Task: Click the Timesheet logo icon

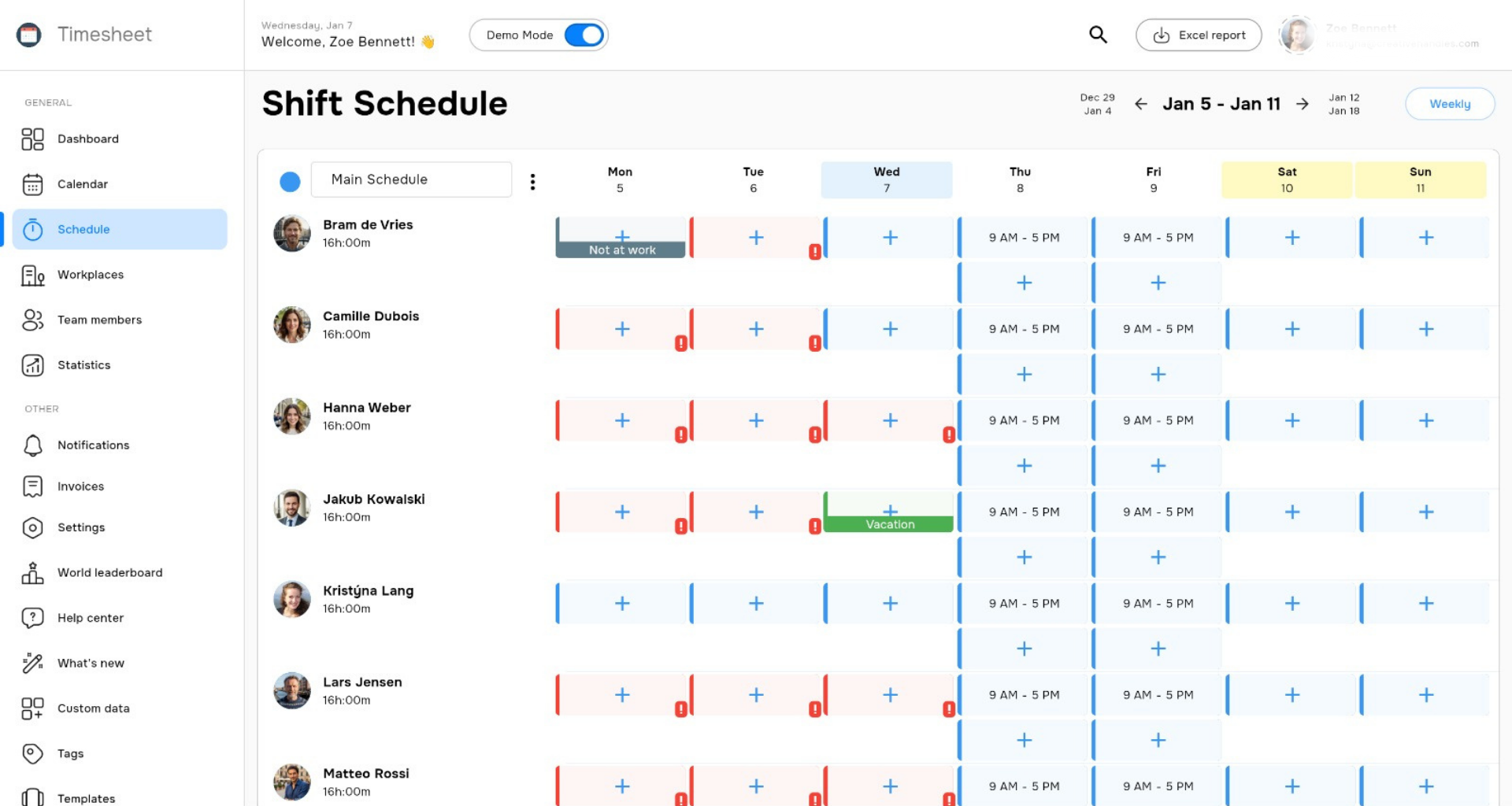Action: (29, 35)
